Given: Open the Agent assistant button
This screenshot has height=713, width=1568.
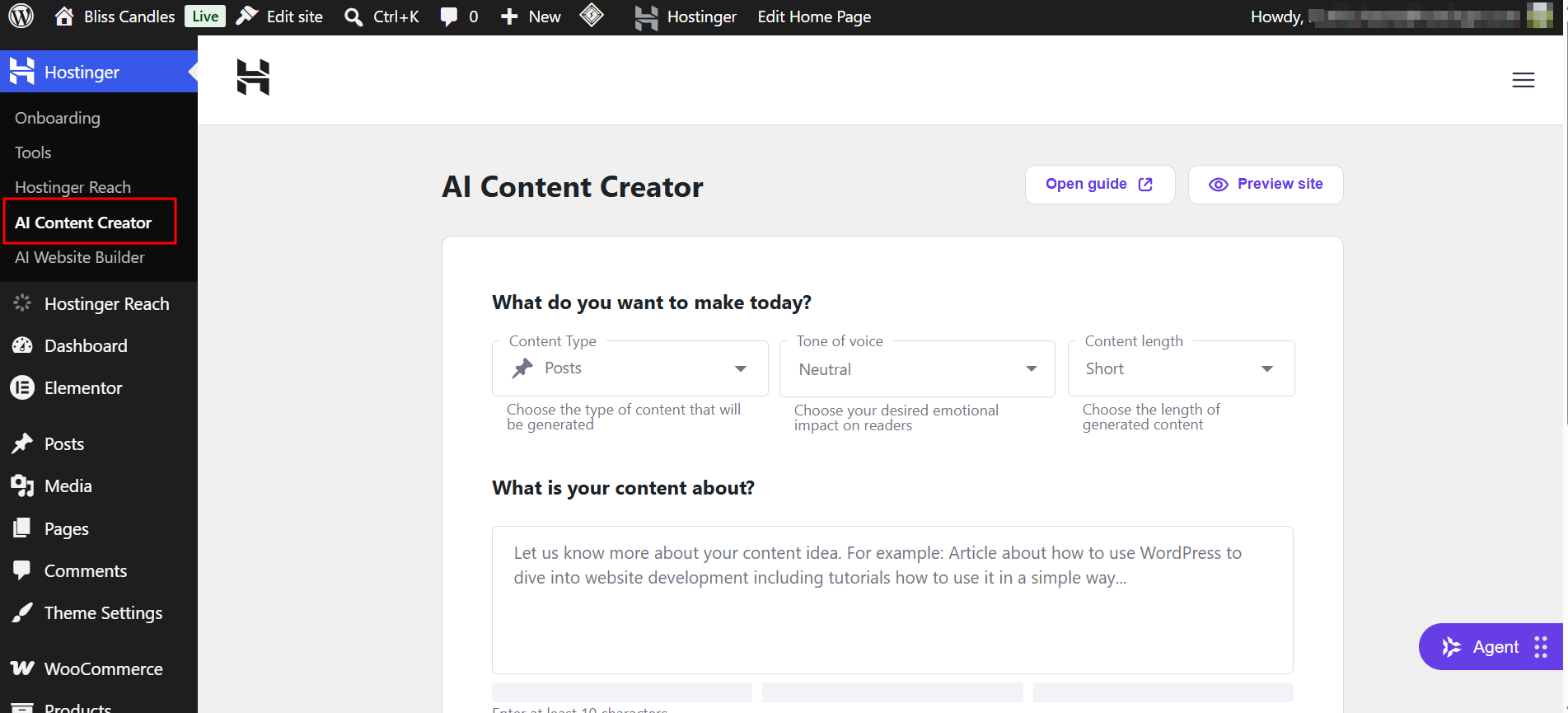Looking at the screenshot, I should 1491,647.
